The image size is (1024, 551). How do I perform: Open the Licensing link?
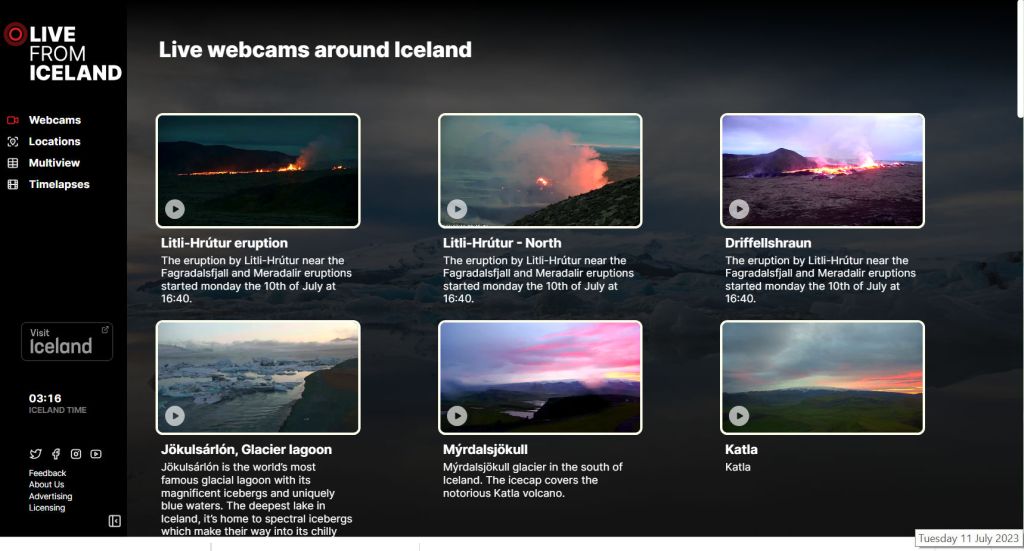tap(46, 508)
